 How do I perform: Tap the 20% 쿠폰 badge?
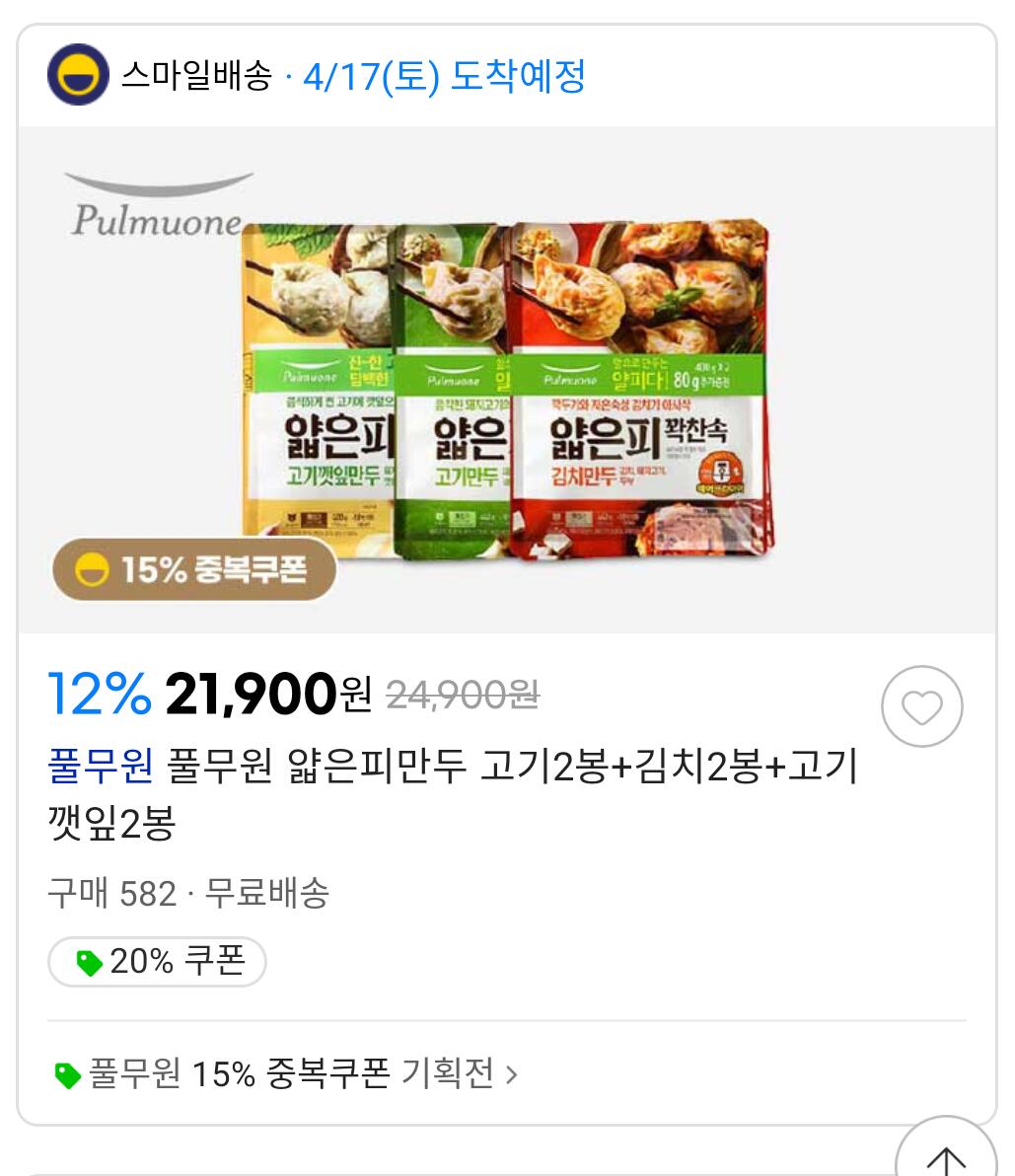coord(158,962)
